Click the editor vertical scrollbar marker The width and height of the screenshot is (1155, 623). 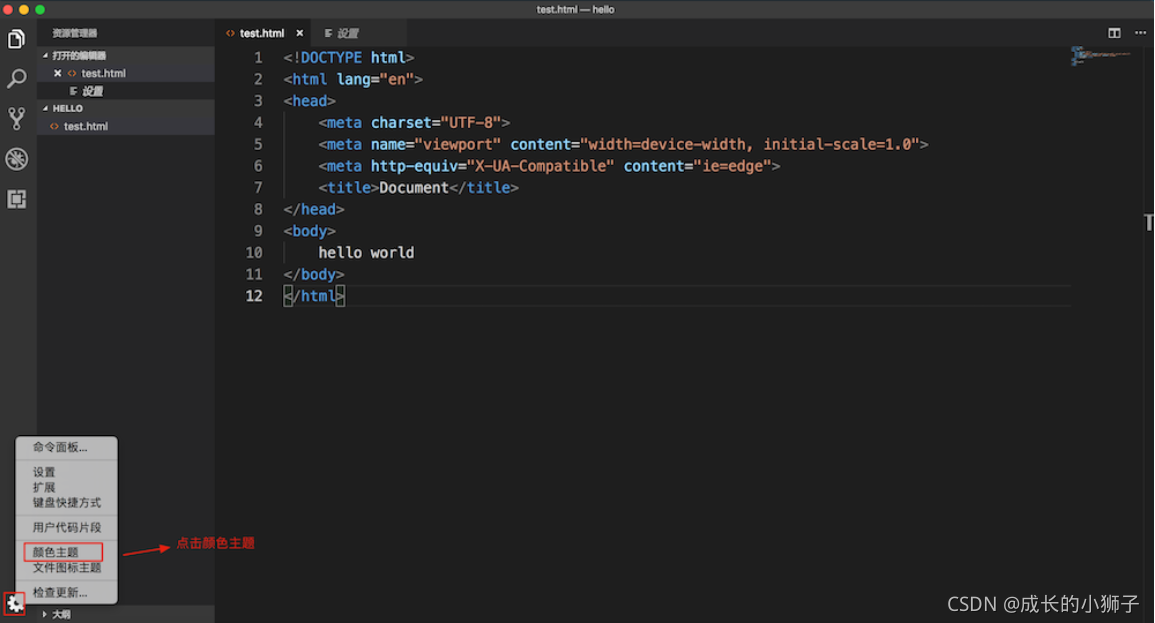coord(1149,222)
